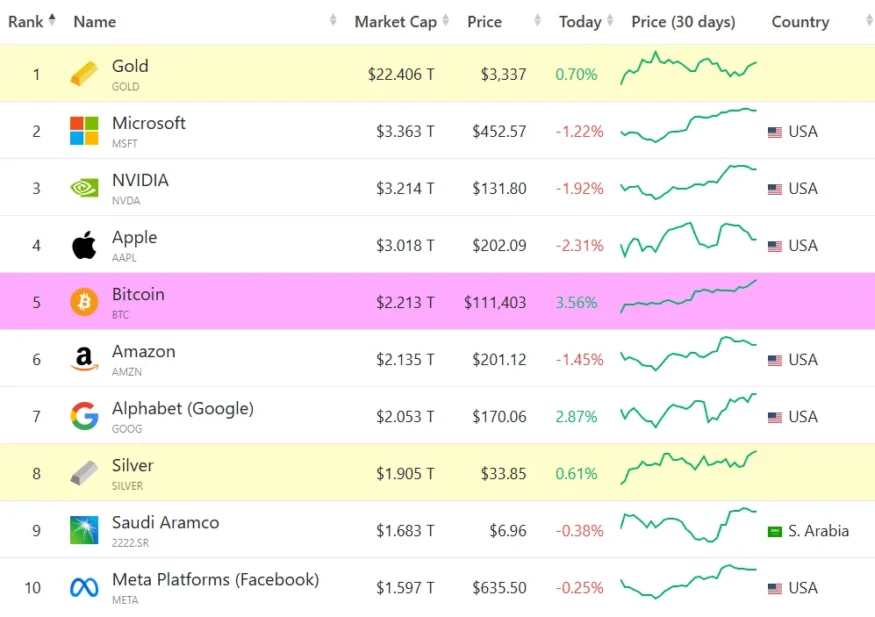Viewport: 875px width, 617px height.
Task: Click the USA flag in Apple row
Action: (x=775, y=247)
